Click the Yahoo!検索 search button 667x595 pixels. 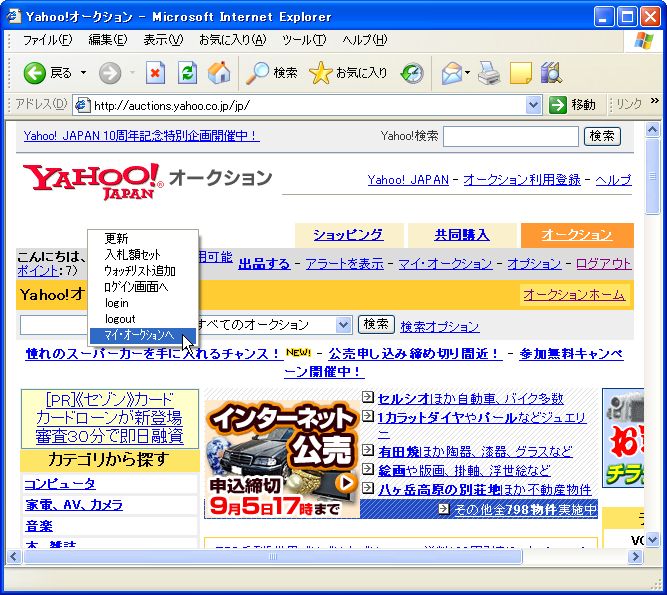[x=602, y=137]
